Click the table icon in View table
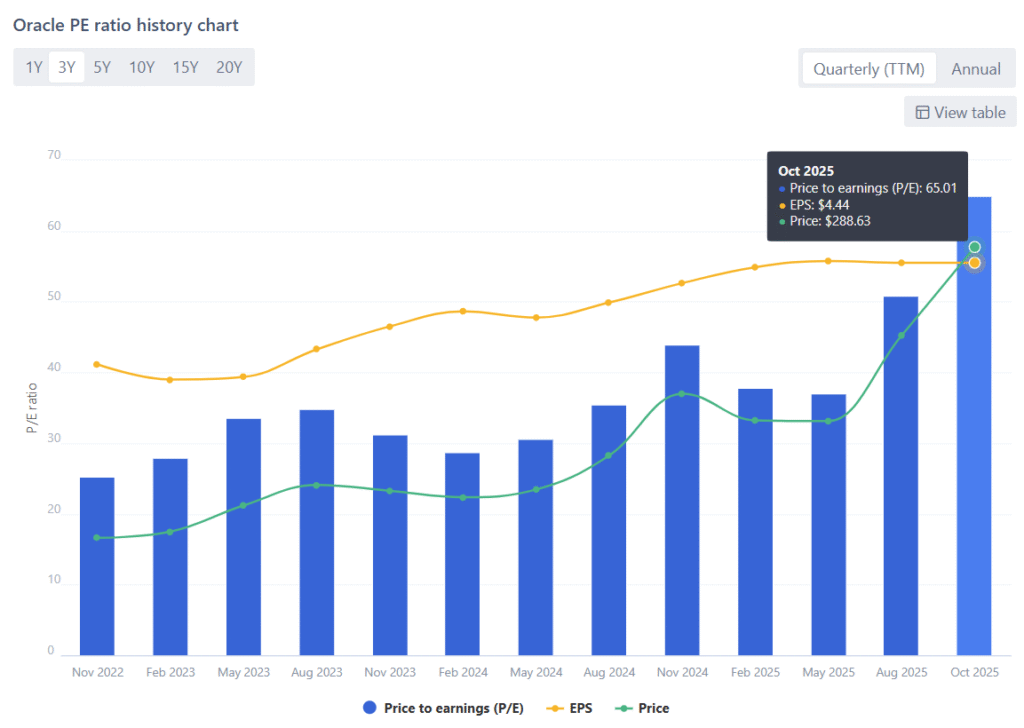 [922, 112]
